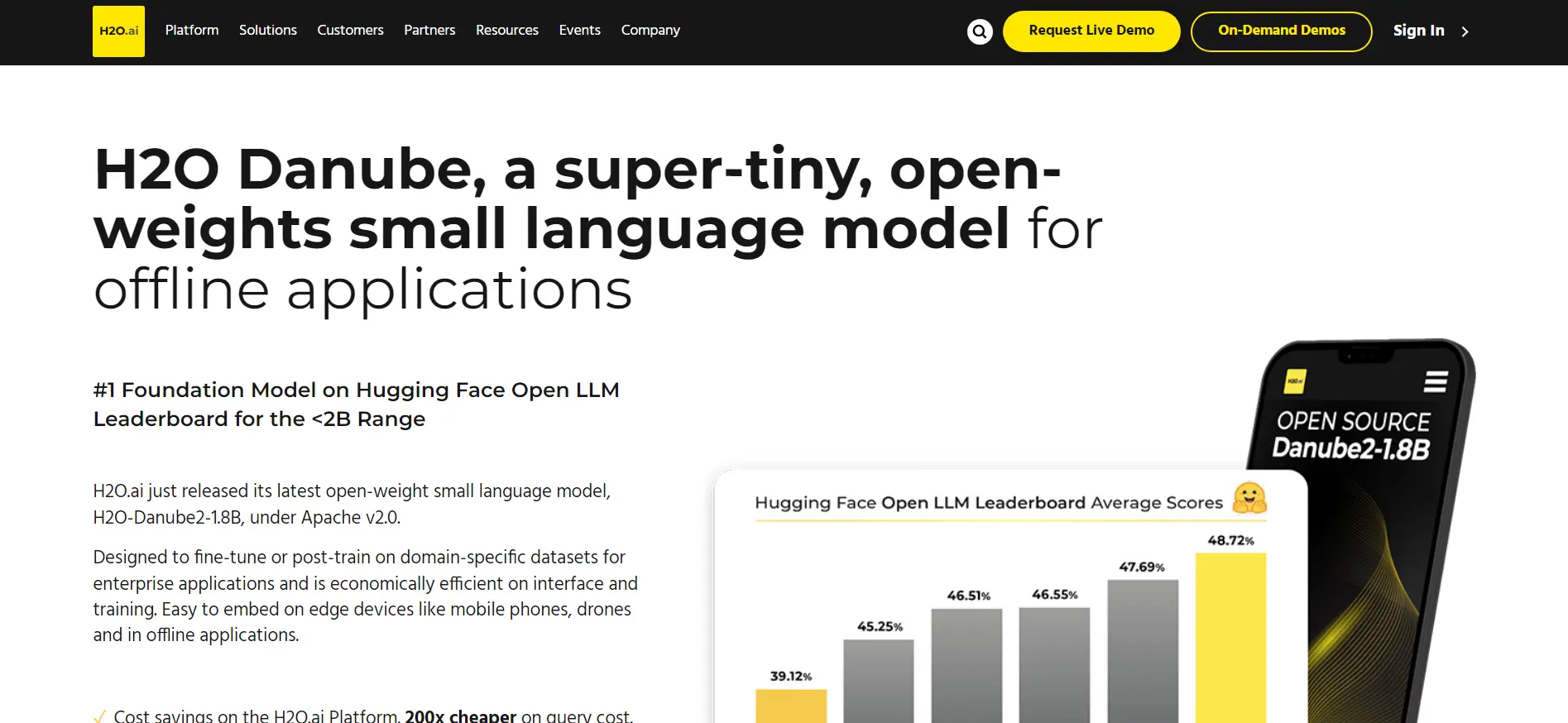
Task: Click '200x cheaper' bold text
Action: click(x=461, y=716)
